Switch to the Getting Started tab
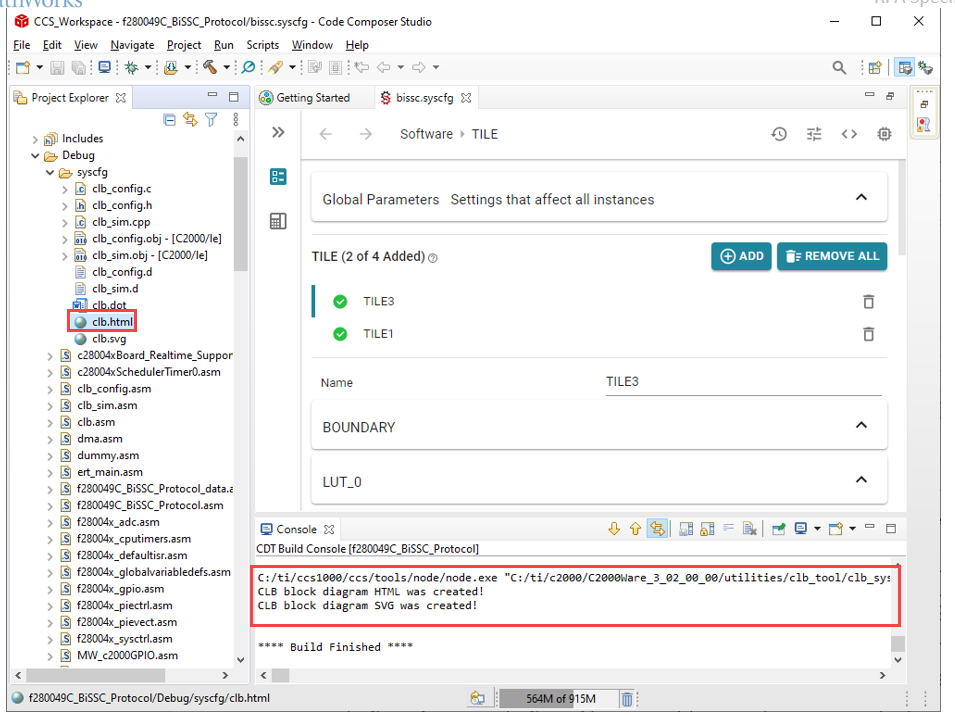This screenshot has height=717, width=955. point(312,98)
